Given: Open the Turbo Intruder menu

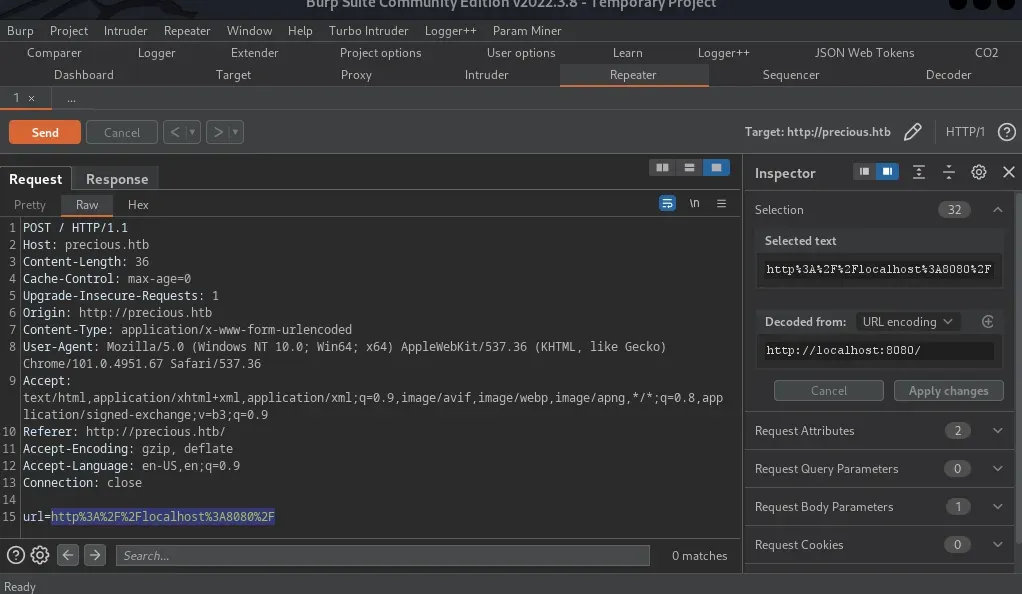Looking at the screenshot, I should pos(368,31).
